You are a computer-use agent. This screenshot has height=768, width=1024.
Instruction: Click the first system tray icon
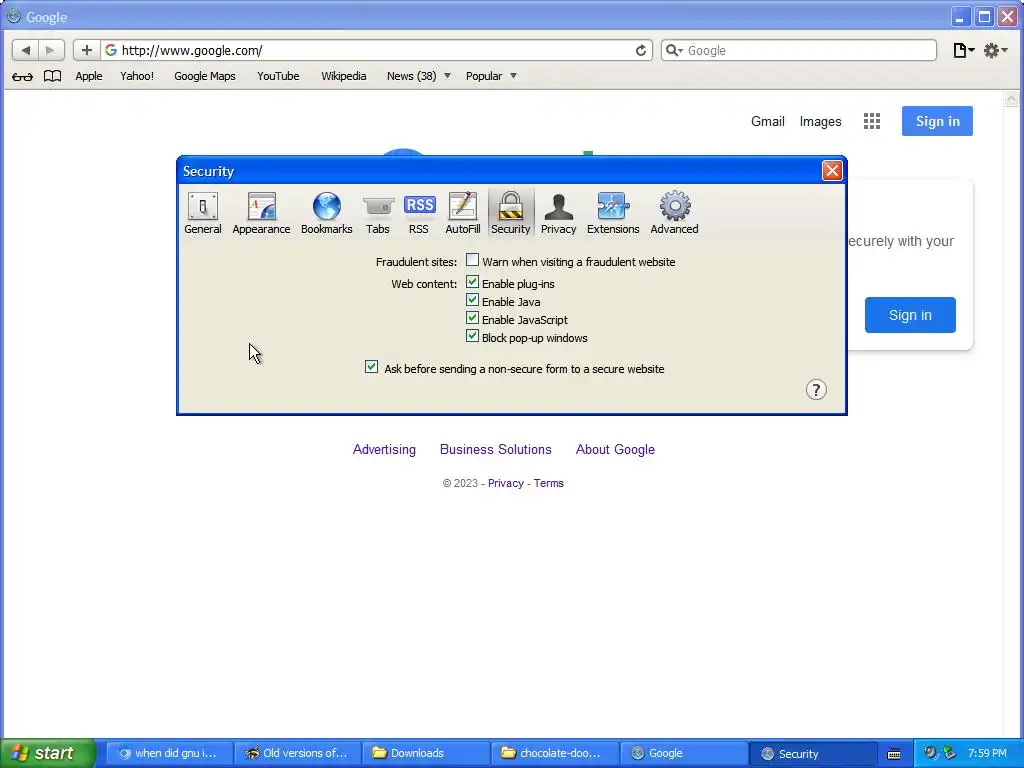click(931, 753)
